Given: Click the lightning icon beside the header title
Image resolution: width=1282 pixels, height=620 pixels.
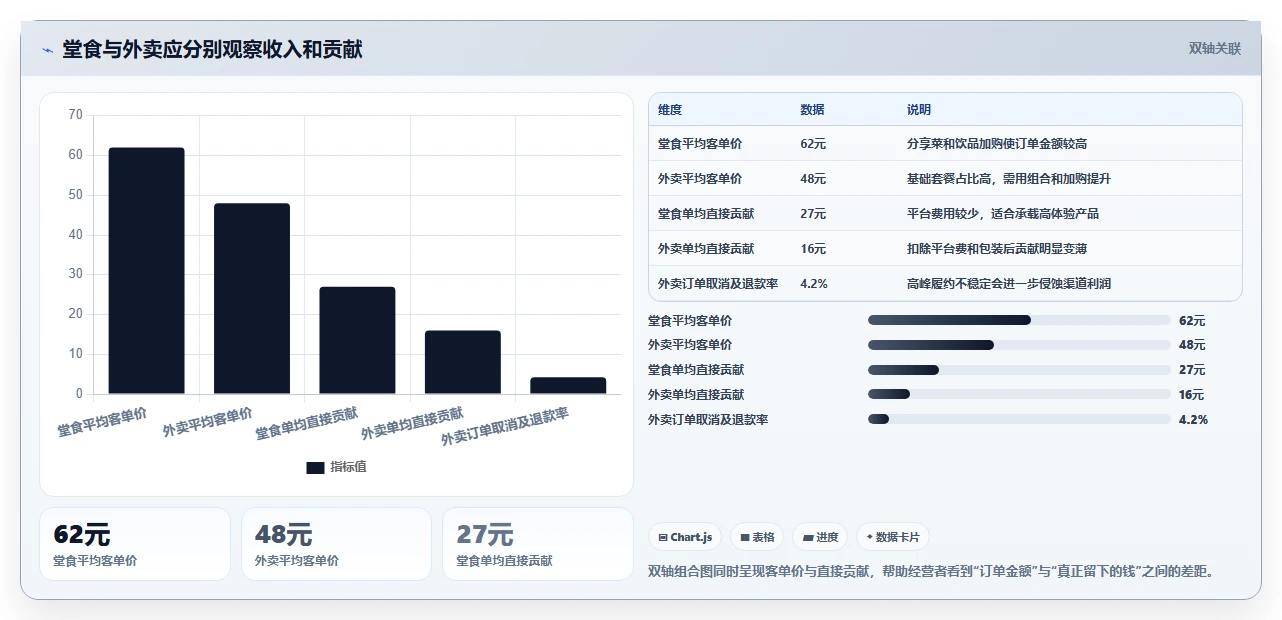Looking at the screenshot, I should (x=47, y=50).
